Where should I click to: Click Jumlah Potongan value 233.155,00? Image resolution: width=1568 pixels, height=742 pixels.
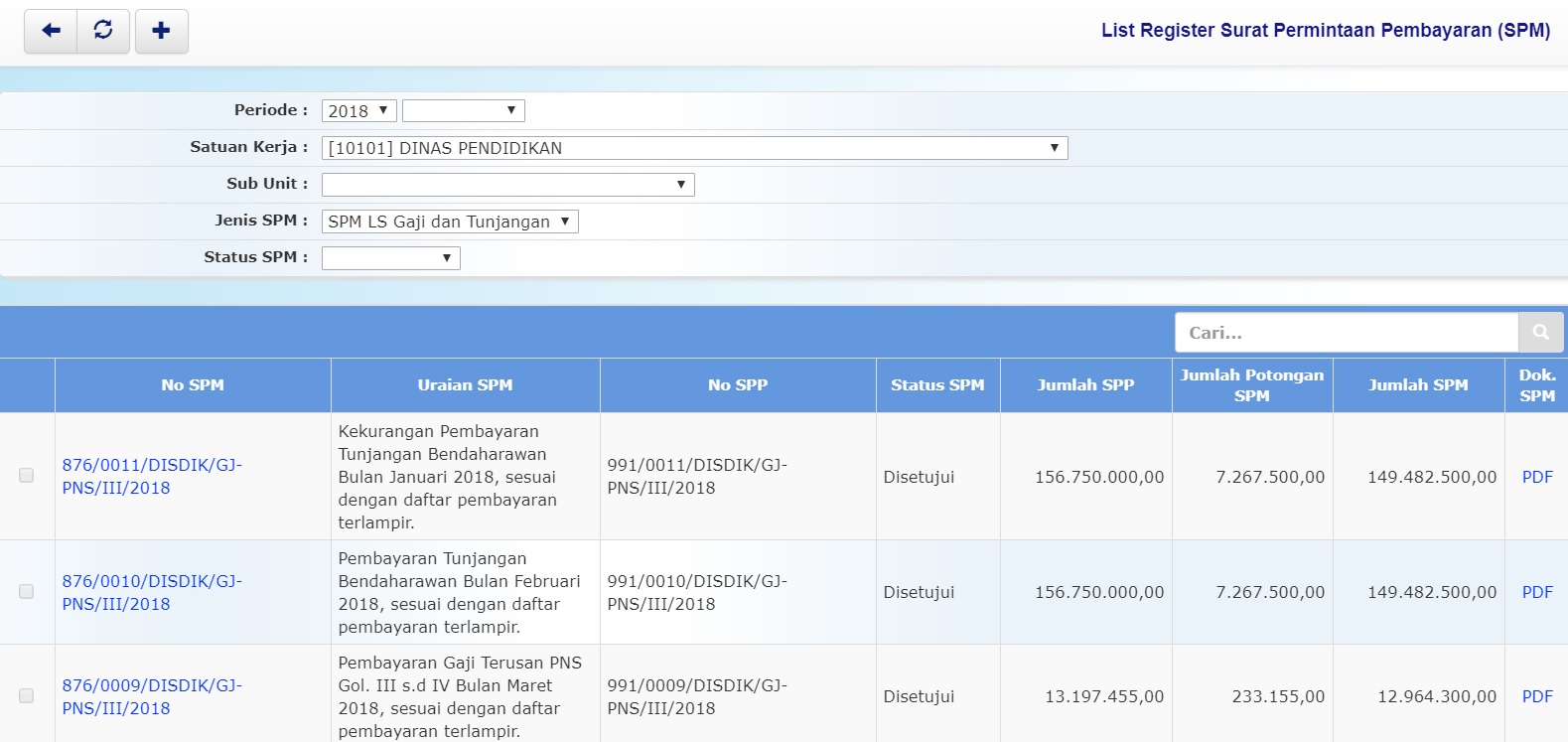[x=1278, y=697]
